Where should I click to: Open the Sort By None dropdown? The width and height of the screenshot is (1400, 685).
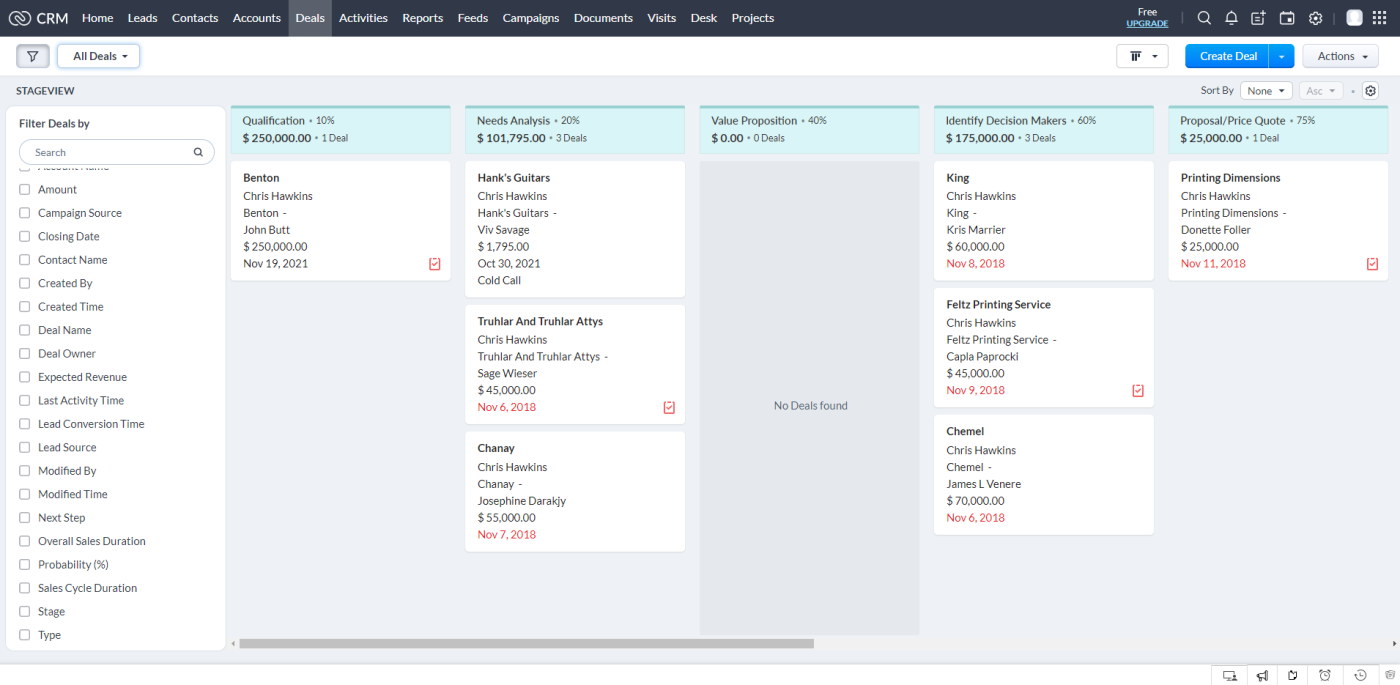(1266, 91)
